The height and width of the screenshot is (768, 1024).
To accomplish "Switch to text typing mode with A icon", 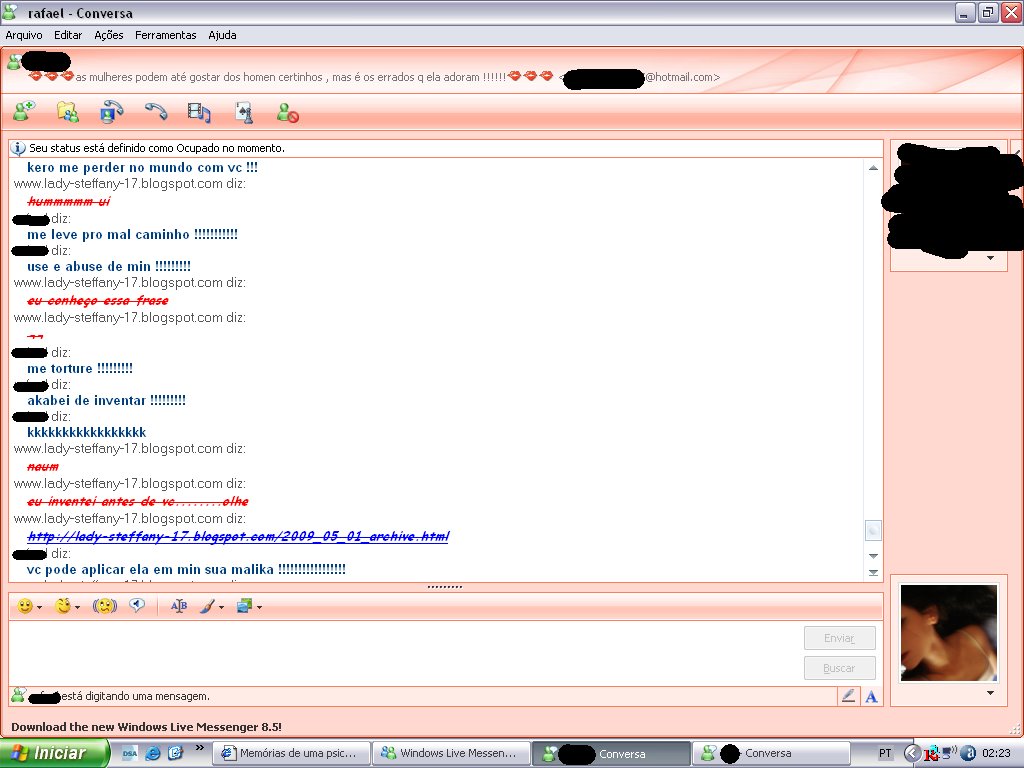I will 871,697.
